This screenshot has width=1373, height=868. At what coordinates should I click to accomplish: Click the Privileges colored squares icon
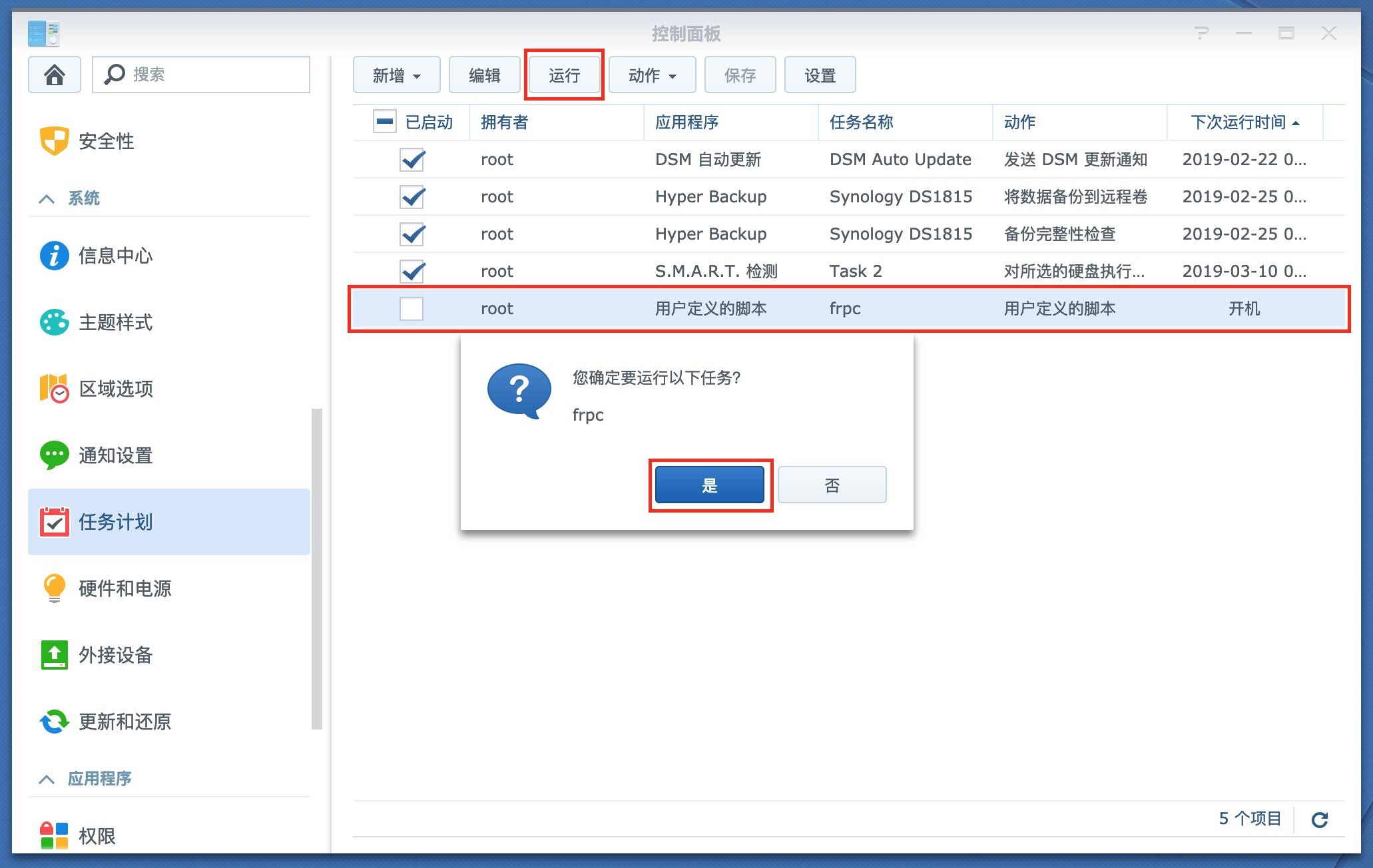click(x=54, y=835)
